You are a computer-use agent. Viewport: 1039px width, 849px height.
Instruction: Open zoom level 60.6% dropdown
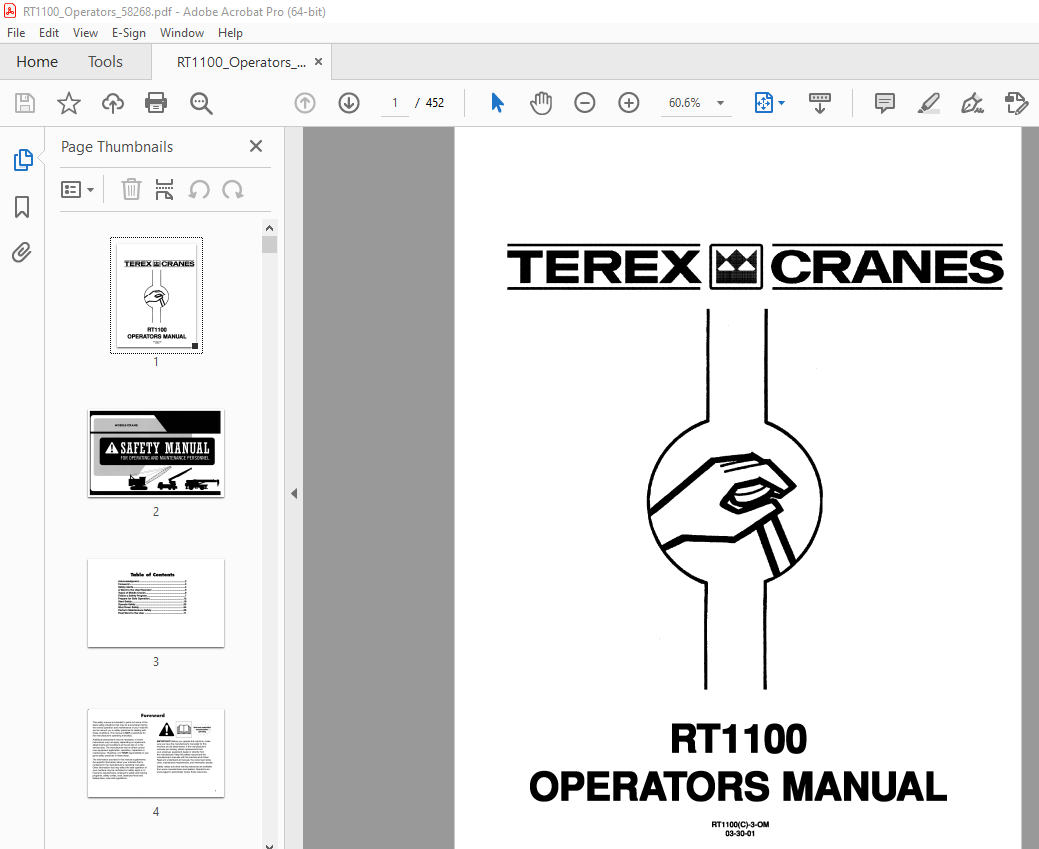pos(721,103)
